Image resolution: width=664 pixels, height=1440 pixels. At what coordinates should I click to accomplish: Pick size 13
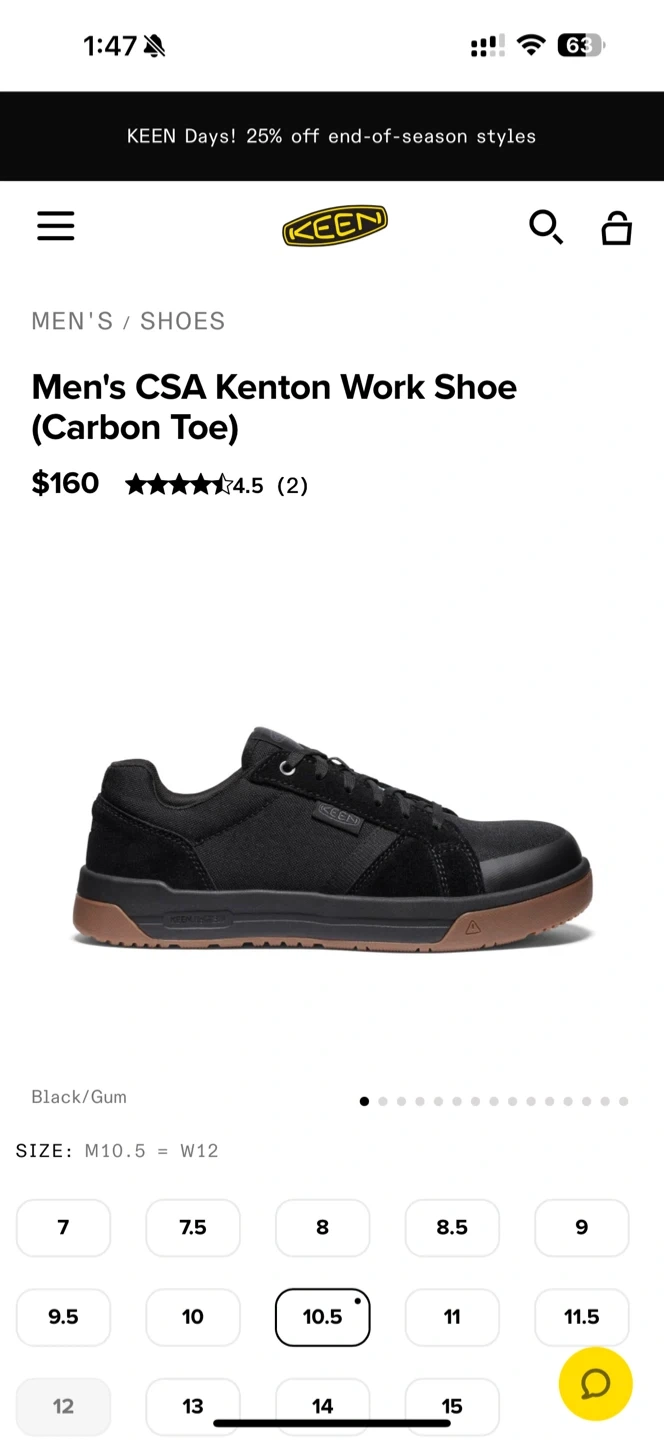[x=193, y=1406]
